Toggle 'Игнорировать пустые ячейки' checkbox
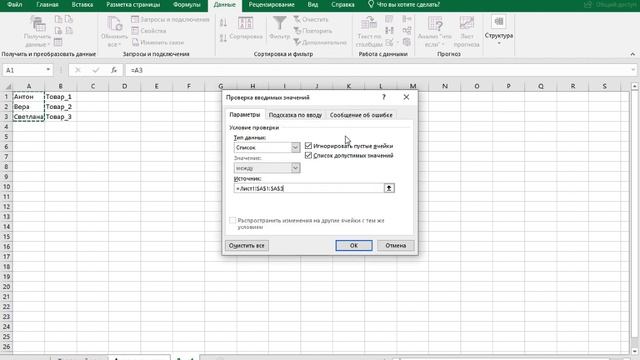The width and height of the screenshot is (640, 360). (308, 146)
